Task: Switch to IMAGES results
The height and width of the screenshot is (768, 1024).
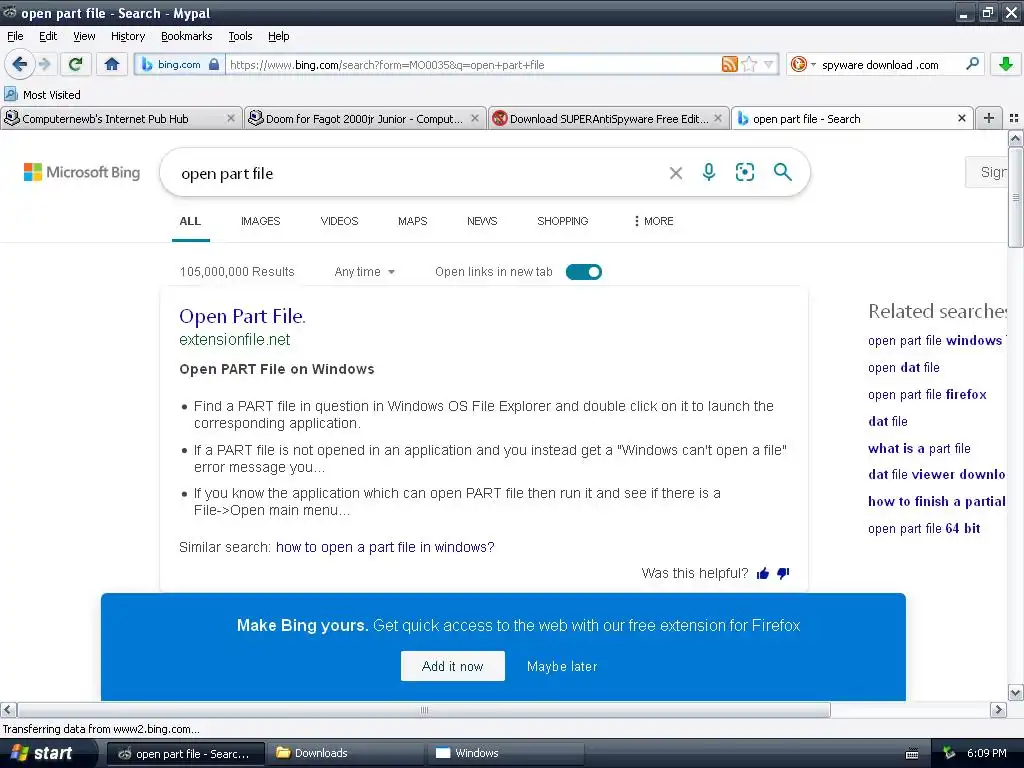Action: 260,221
